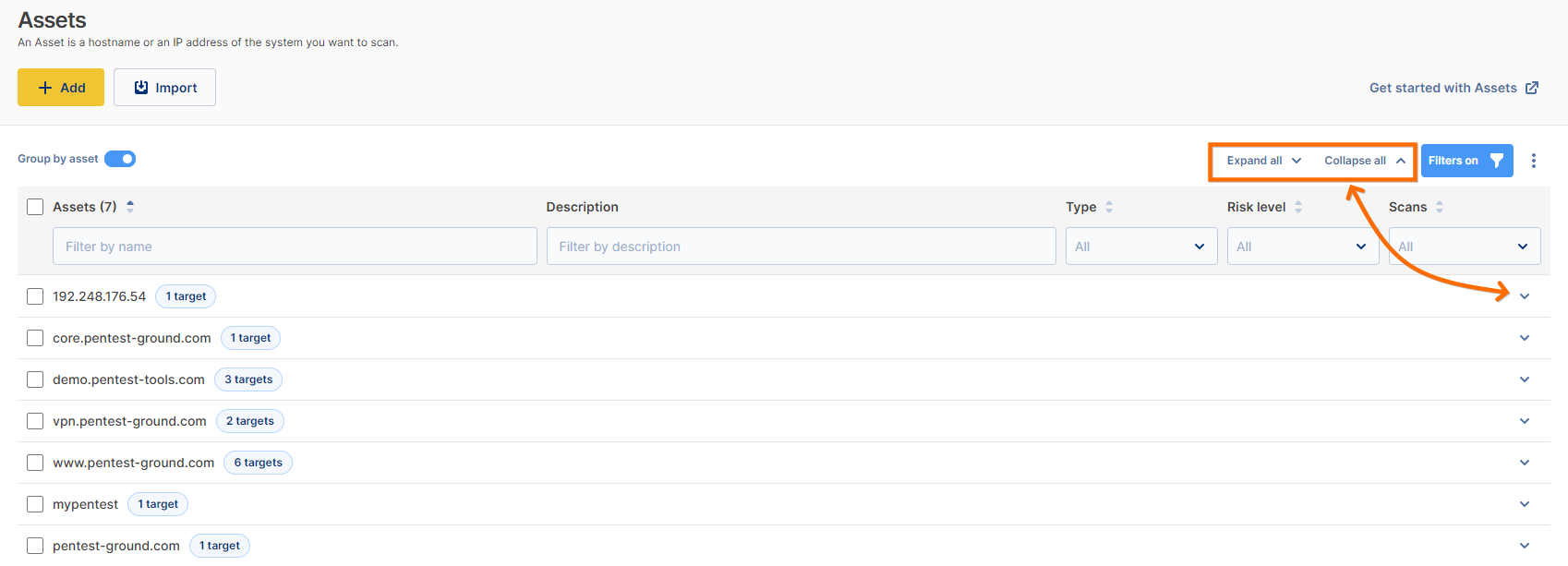The width and height of the screenshot is (1568, 566).
Task: Click the 2 targets badge
Action: [250, 421]
